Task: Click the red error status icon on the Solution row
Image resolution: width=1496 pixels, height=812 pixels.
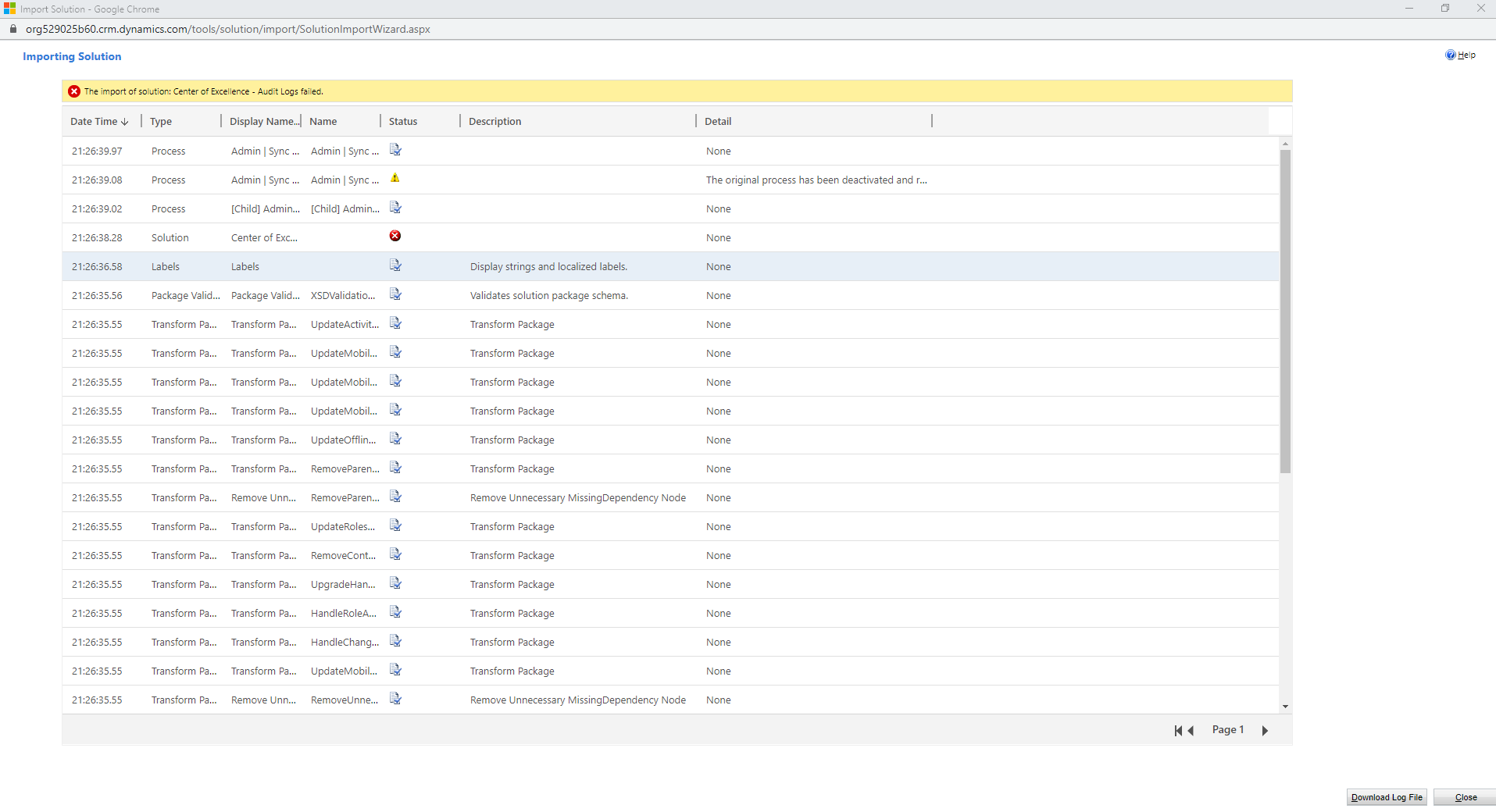Action: (395, 237)
